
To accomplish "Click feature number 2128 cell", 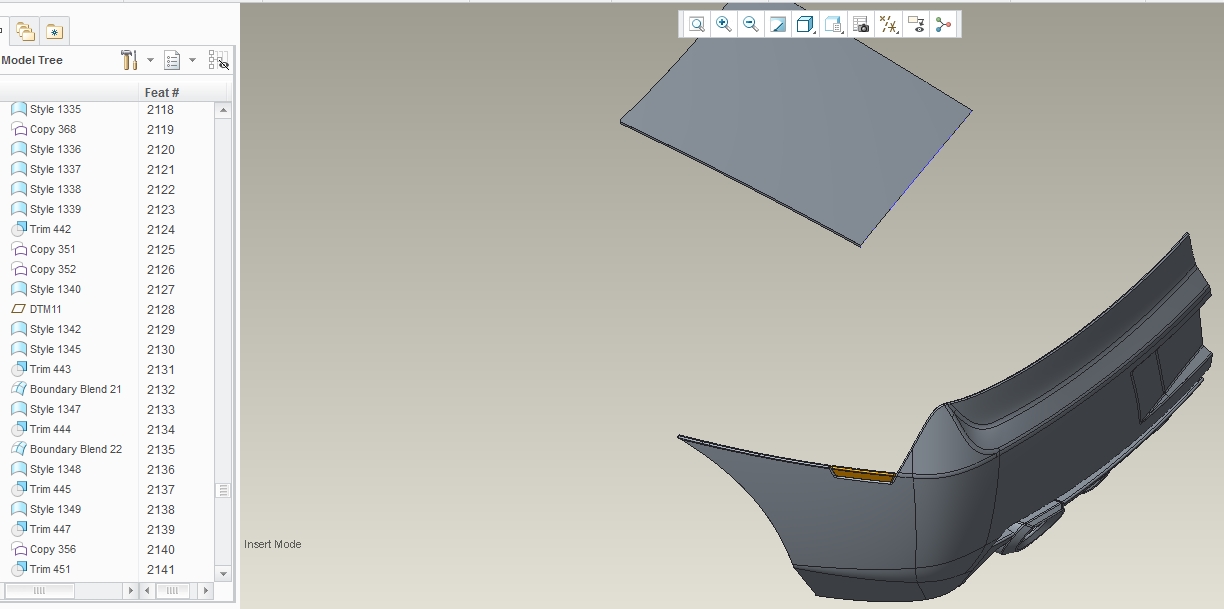I will click(161, 309).
